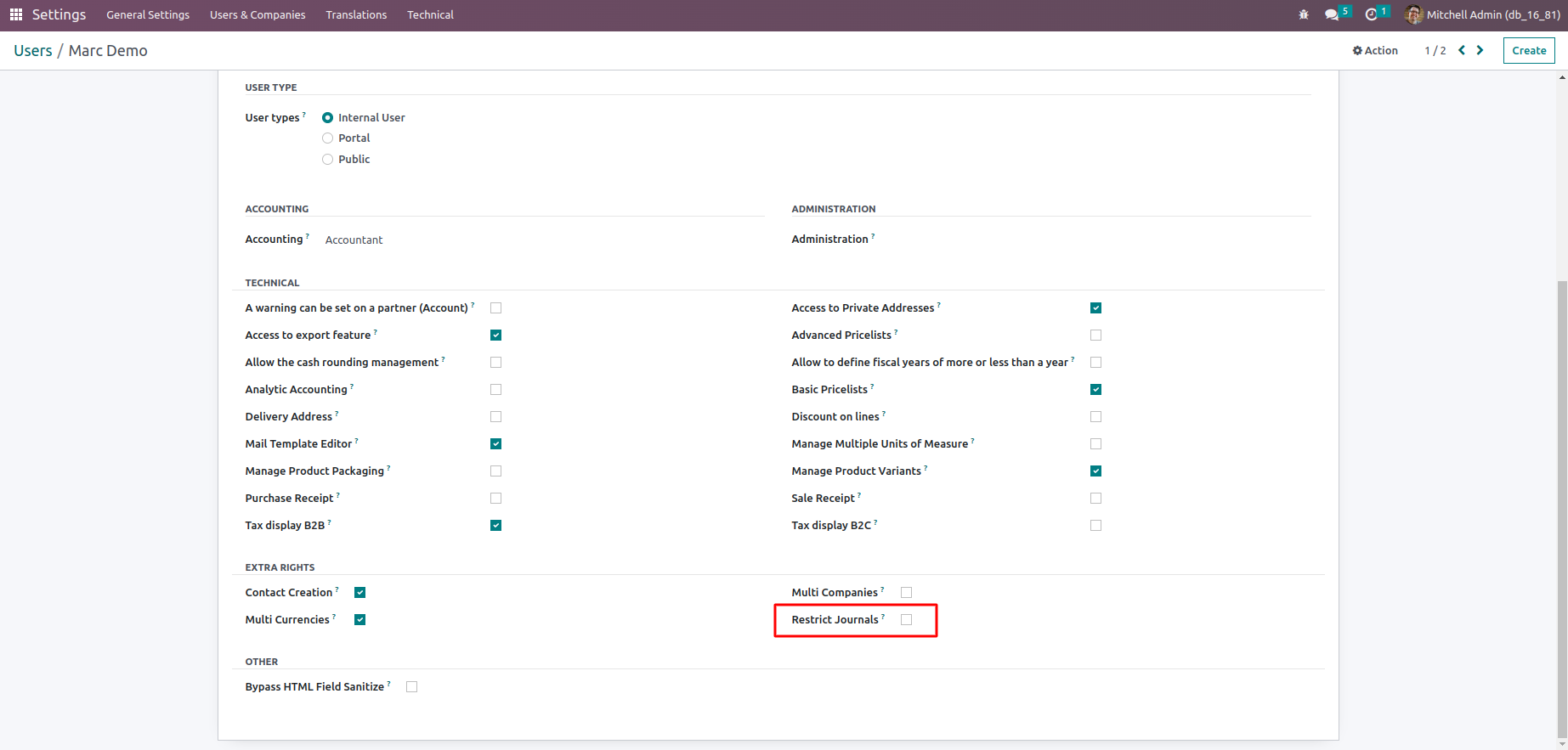This screenshot has width=1568, height=750.
Task: Enable the Restrict Journals checkbox
Action: [x=906, y=620]
